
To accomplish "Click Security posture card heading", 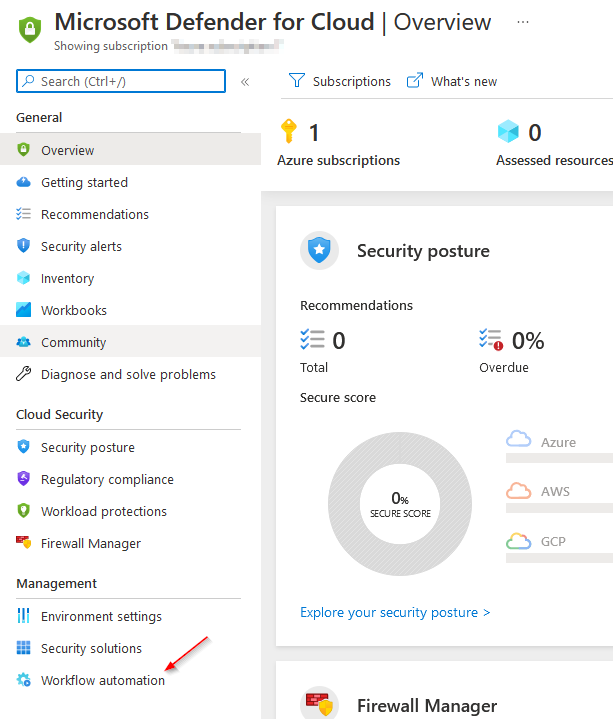I will [423, 251].
